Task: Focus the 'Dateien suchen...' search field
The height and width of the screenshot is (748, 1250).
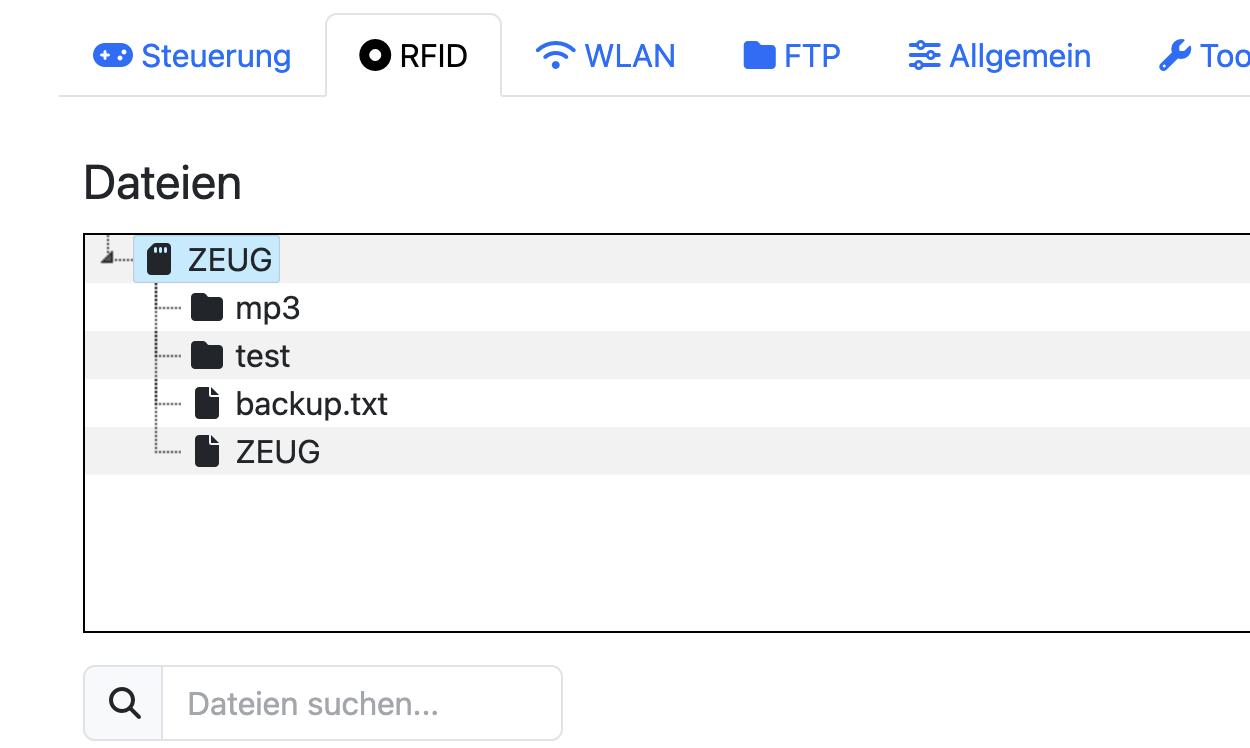Action: 361,703
